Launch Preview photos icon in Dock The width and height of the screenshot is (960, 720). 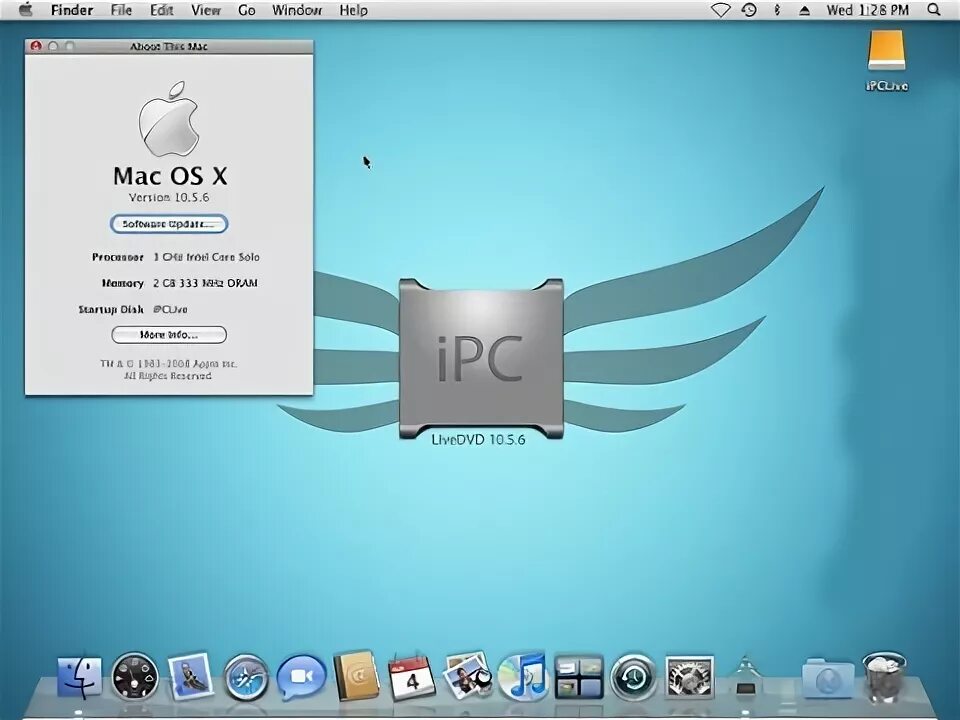pos(468,676)
